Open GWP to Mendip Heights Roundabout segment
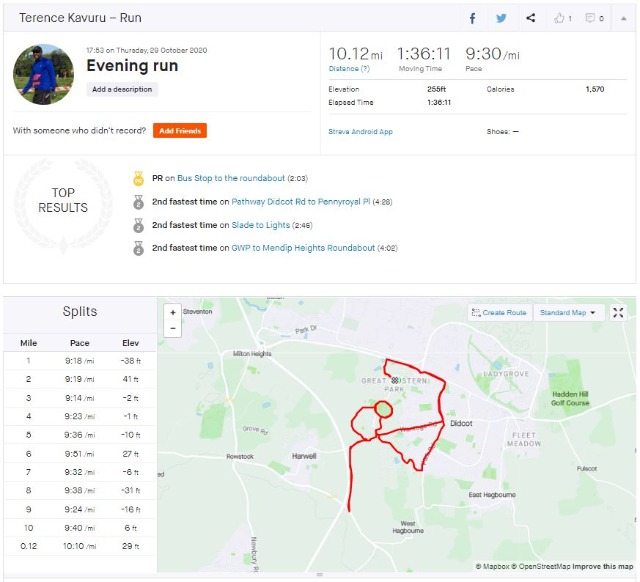This screenshot has height=582, width=640. point(303,248)
